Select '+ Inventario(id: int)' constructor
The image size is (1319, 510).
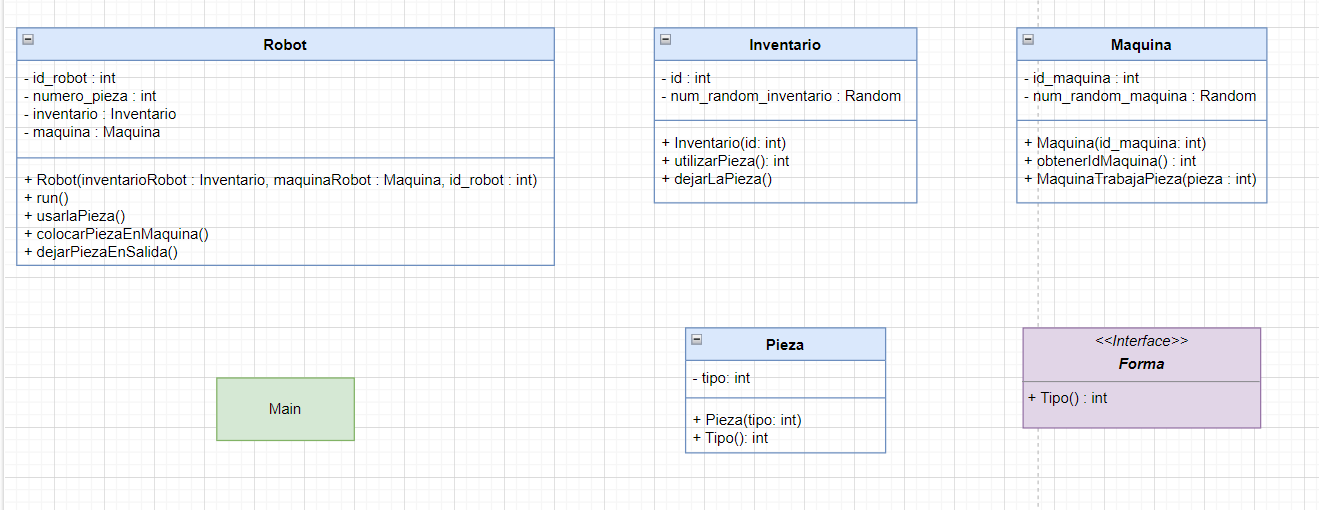coord(724,143)
